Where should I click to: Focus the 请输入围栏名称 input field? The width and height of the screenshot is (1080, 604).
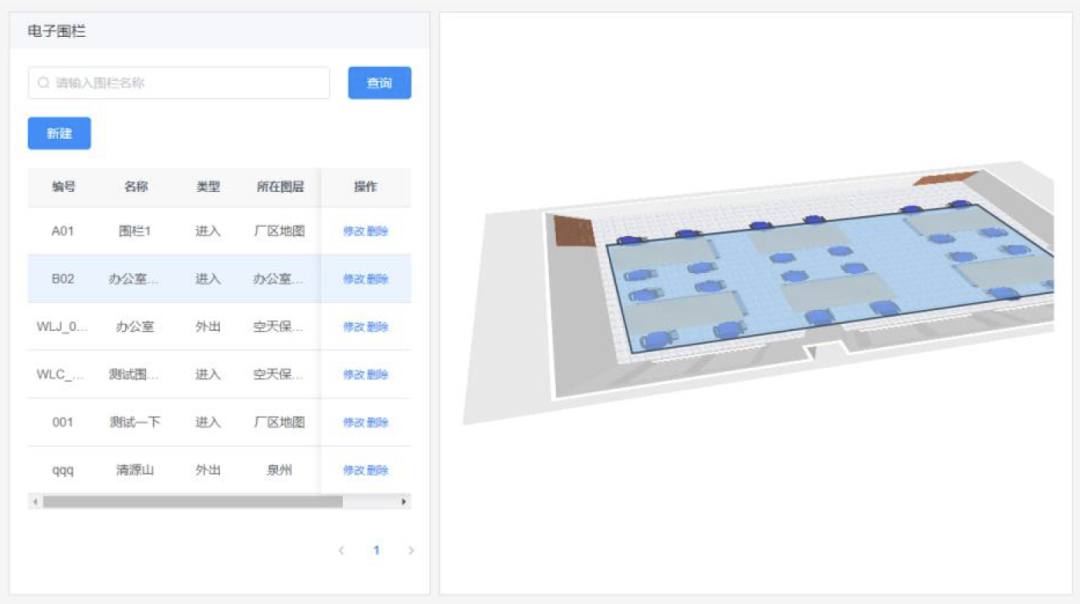pos(185,83)
